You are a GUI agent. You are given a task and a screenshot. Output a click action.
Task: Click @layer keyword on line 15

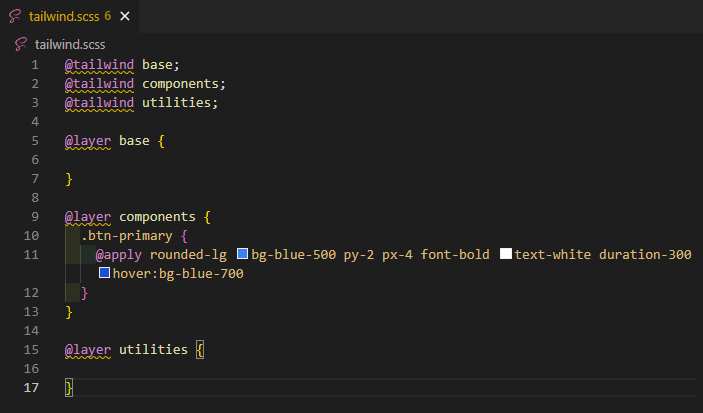pyautogui.click(x=88, y=349)
